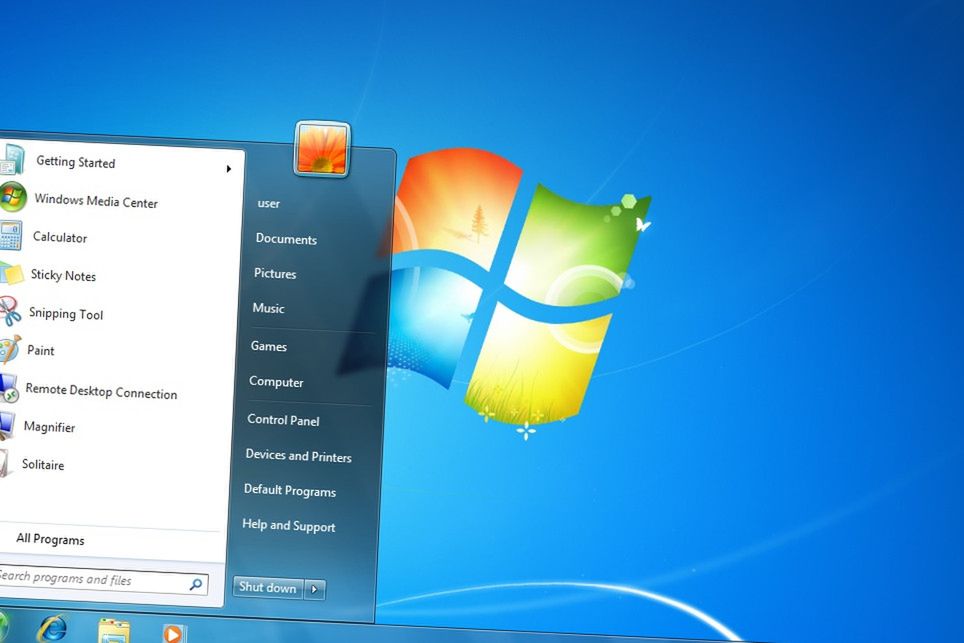This screenshot has width=964, height=643.
Task: Select the Calculator label
Action: coord(60,237)
